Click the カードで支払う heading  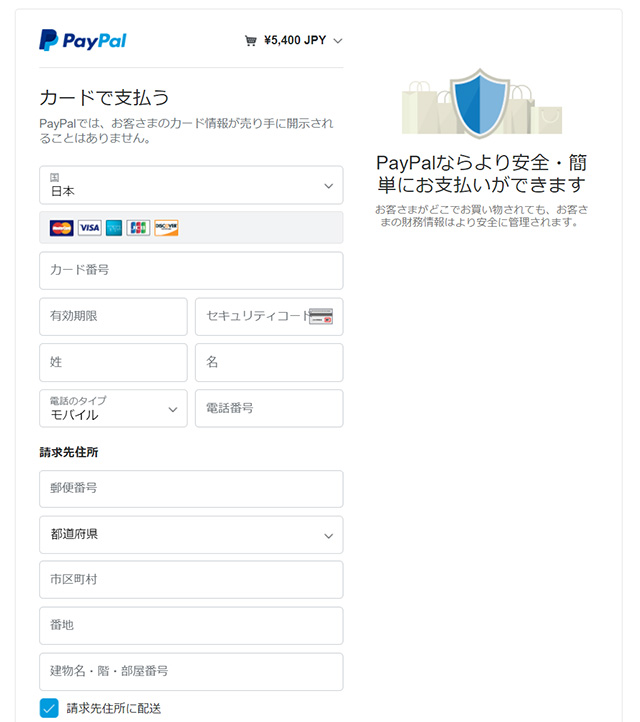104,98
